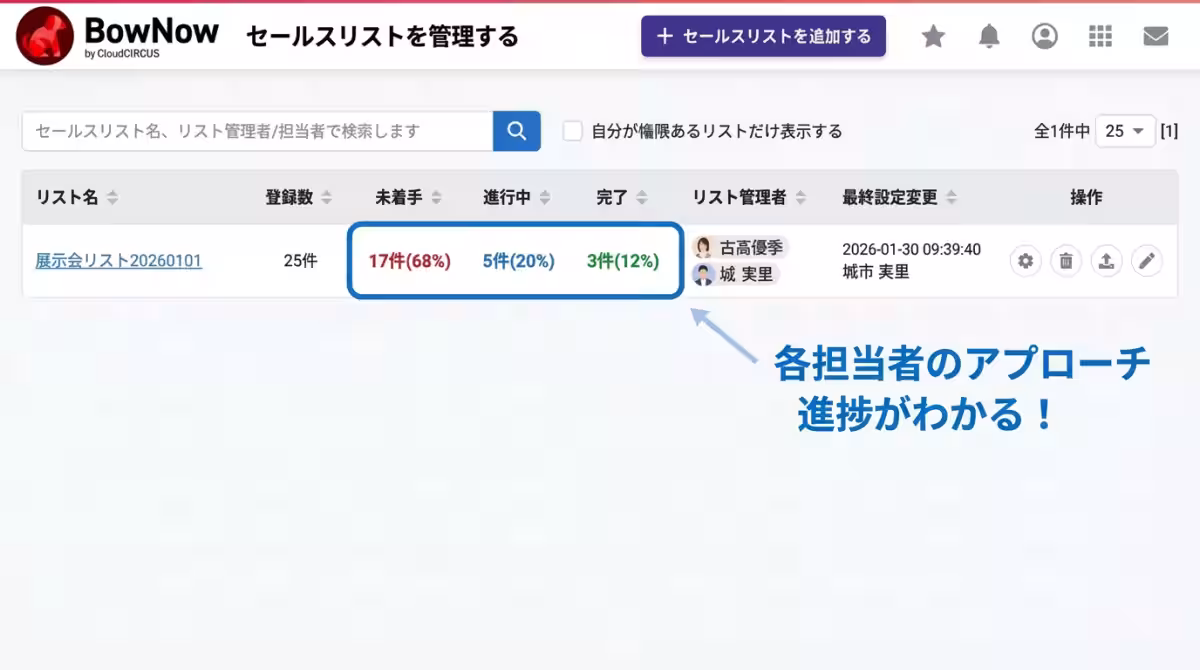Open notifications via the bell icon
1200x670 pixels.
989,35
